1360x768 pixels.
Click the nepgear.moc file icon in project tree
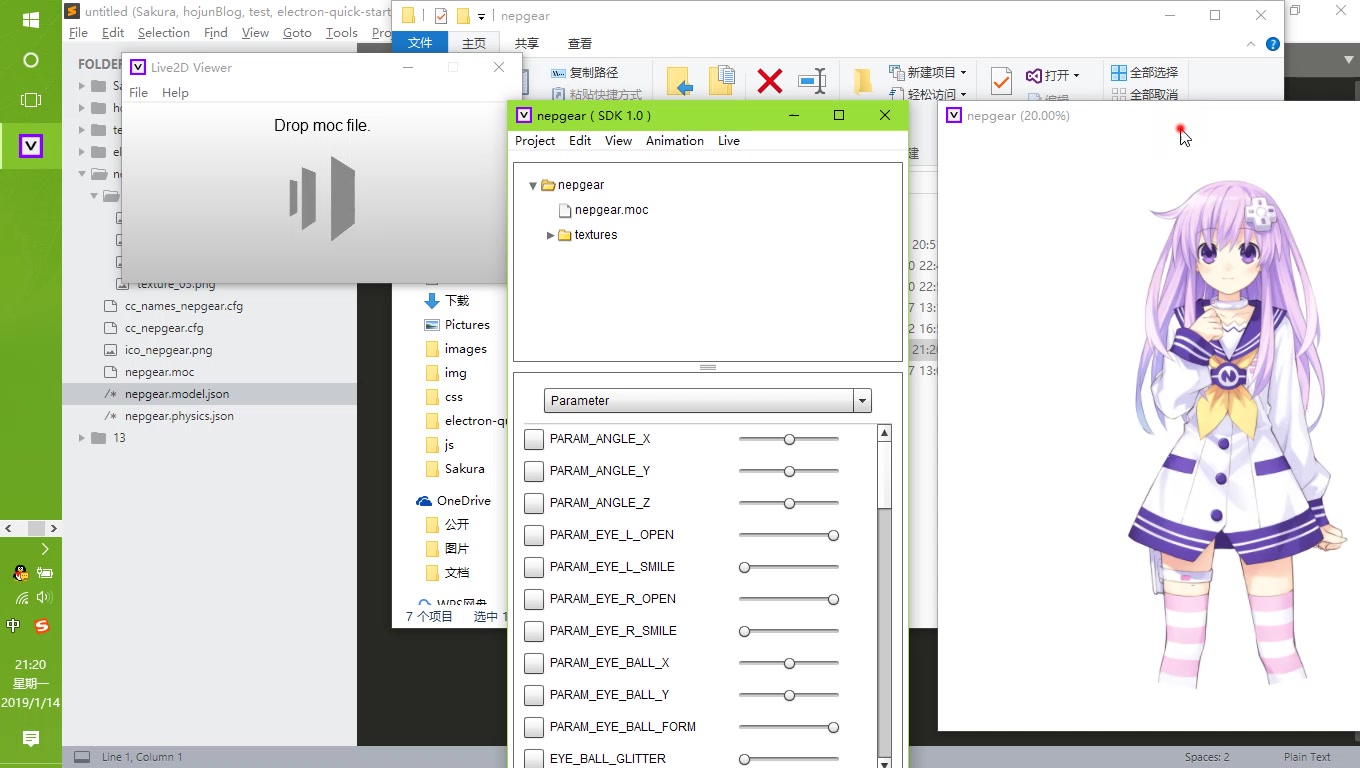pyautogui.click(x=565, y=210)
